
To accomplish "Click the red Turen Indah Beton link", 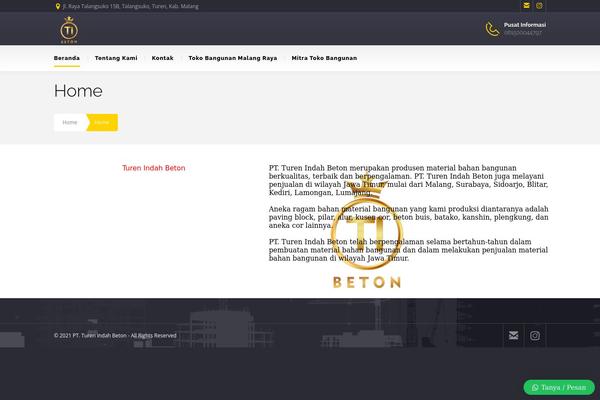I will point(153,168).
